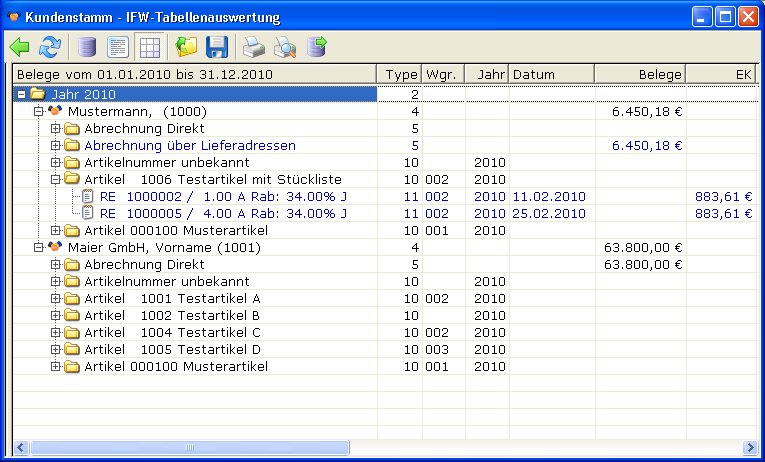
Task: Click the database cylinder toolbar icon
Action: click(88, 46)
